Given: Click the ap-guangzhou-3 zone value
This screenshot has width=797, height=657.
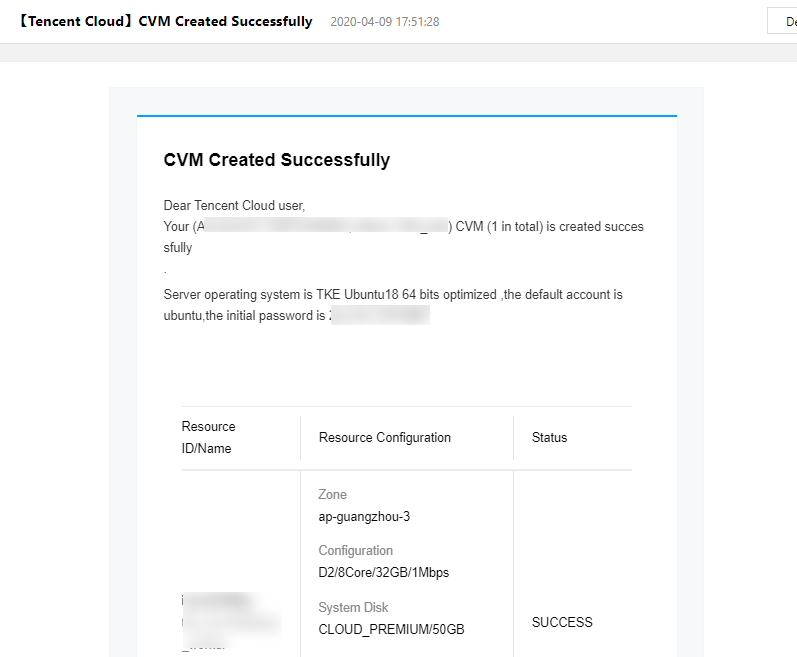Looking at the screenshot, I should point(364,517).
